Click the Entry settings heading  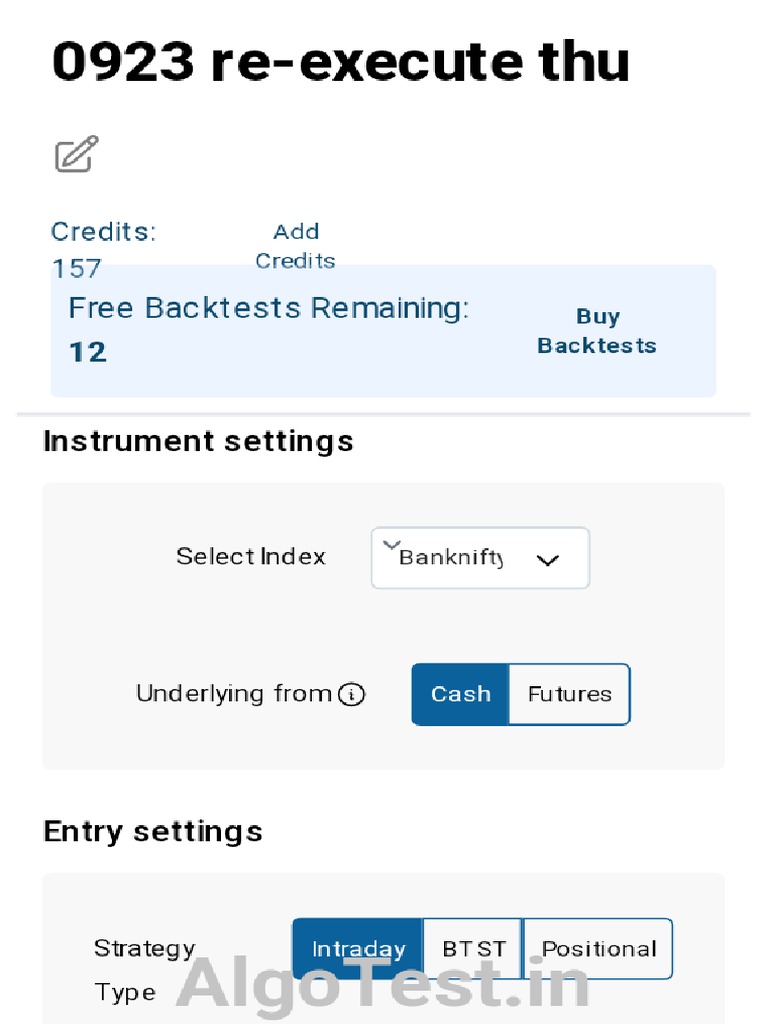[153, 831]
